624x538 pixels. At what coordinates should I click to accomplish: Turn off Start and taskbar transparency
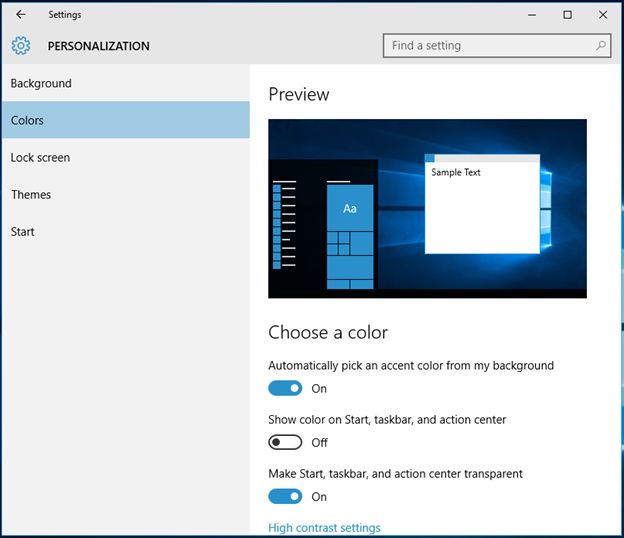click(x=285, y=496)
